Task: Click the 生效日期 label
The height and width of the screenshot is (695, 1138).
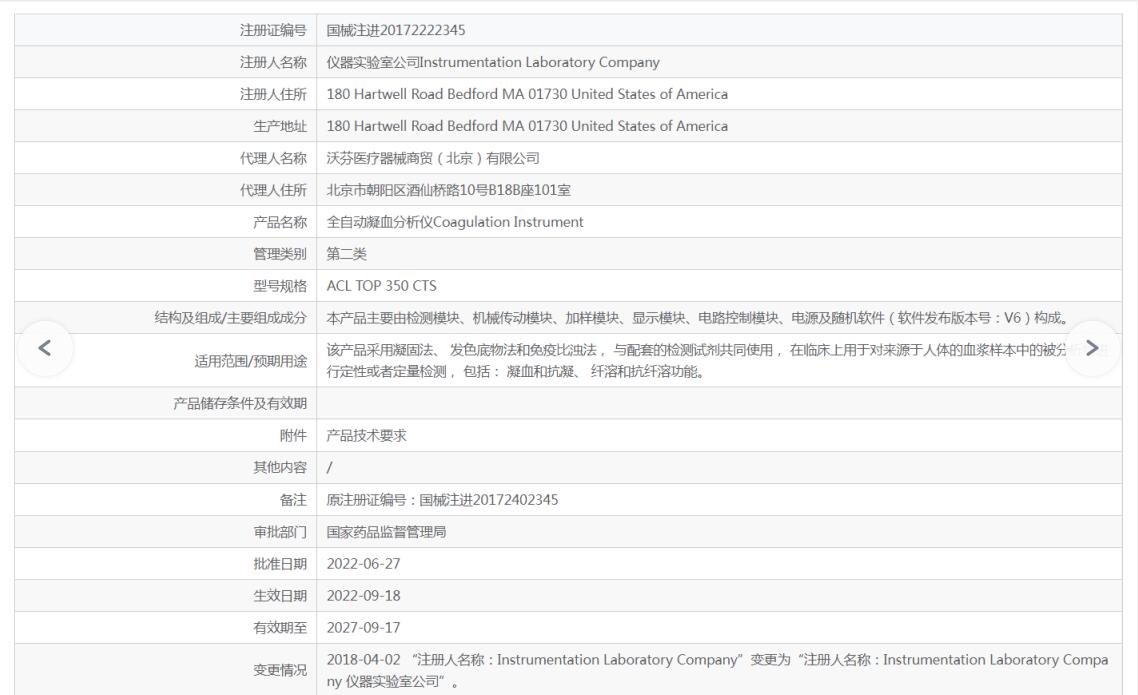Action: (279, 595)
